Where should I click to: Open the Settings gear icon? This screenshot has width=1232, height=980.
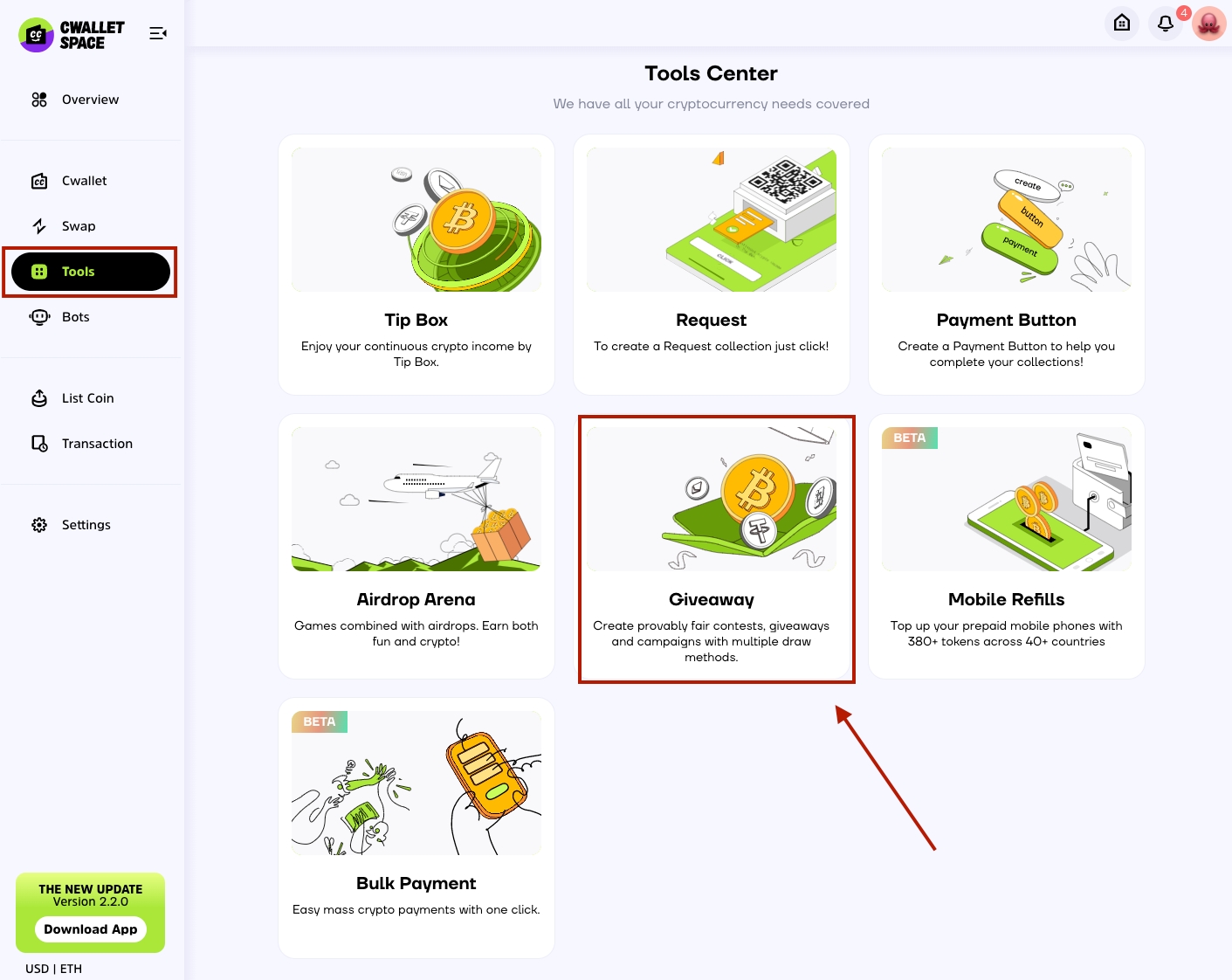[39, 525]
